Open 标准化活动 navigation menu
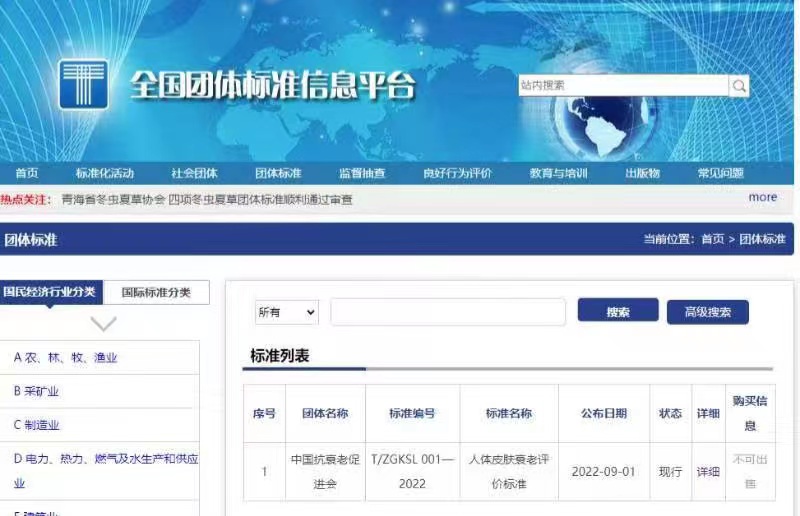Screen dimensions: 800x516 [105, 173]
